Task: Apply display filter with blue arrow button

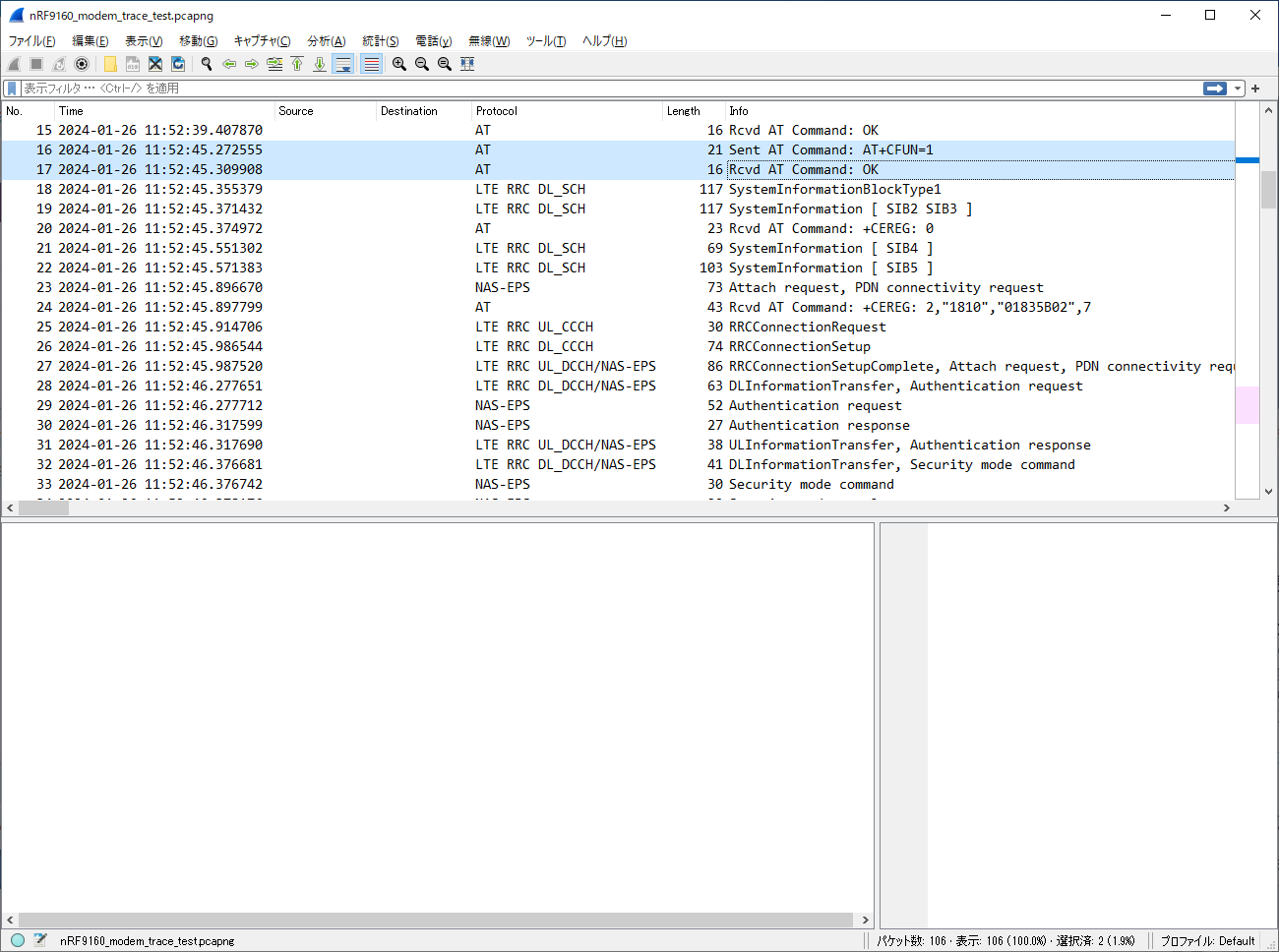Action: click(x=1215, y=89)
